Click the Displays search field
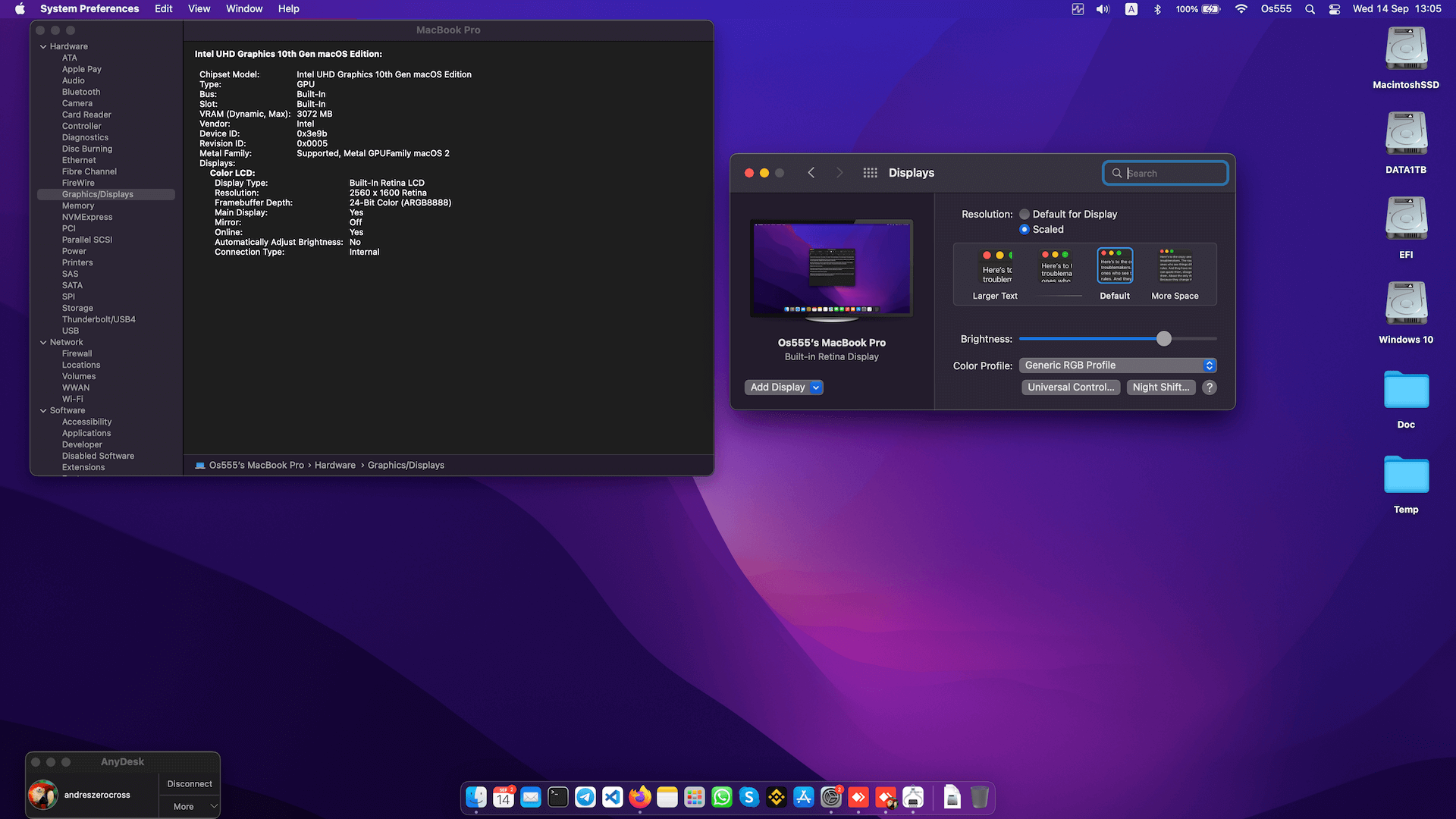Image resolution: width=1456 pixels, height=819 pixels. pyautogui.click(x=1165, y=173)
